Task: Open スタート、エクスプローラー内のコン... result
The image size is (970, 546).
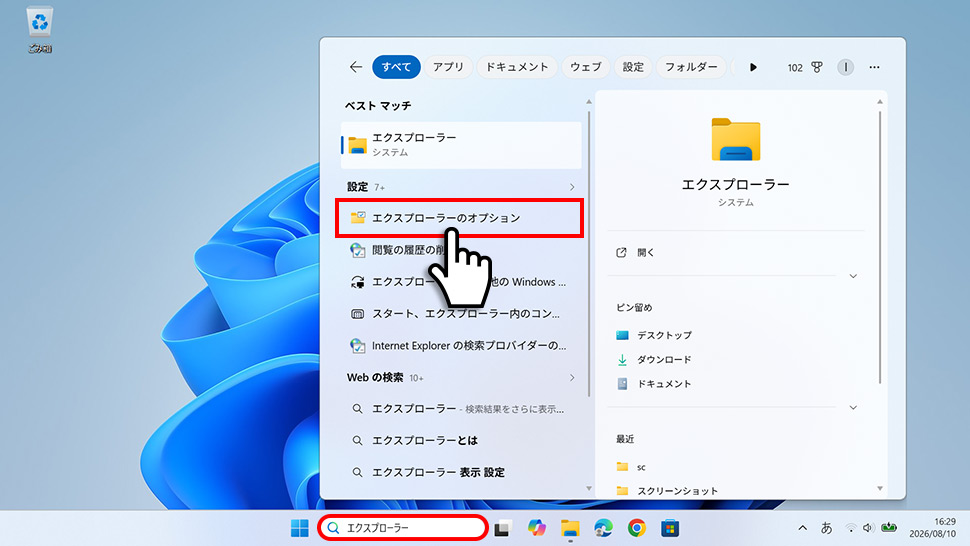Action: tap(461, 314)
